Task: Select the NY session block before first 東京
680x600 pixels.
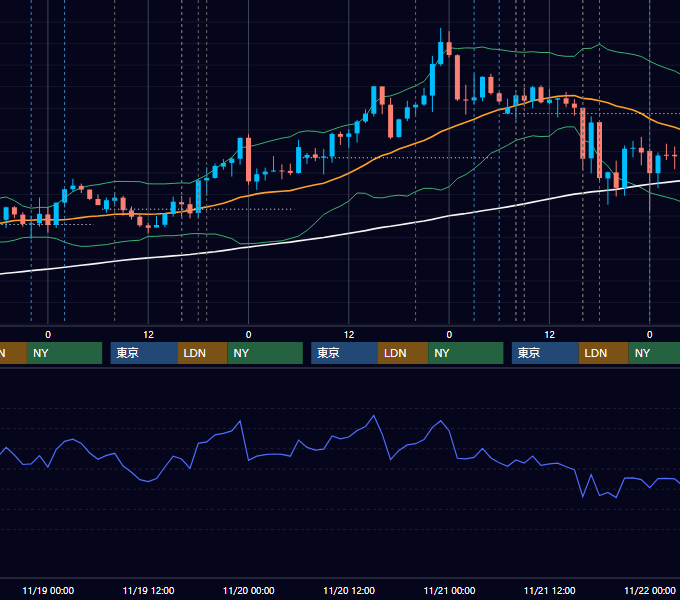Action: (x=64, y=353)
